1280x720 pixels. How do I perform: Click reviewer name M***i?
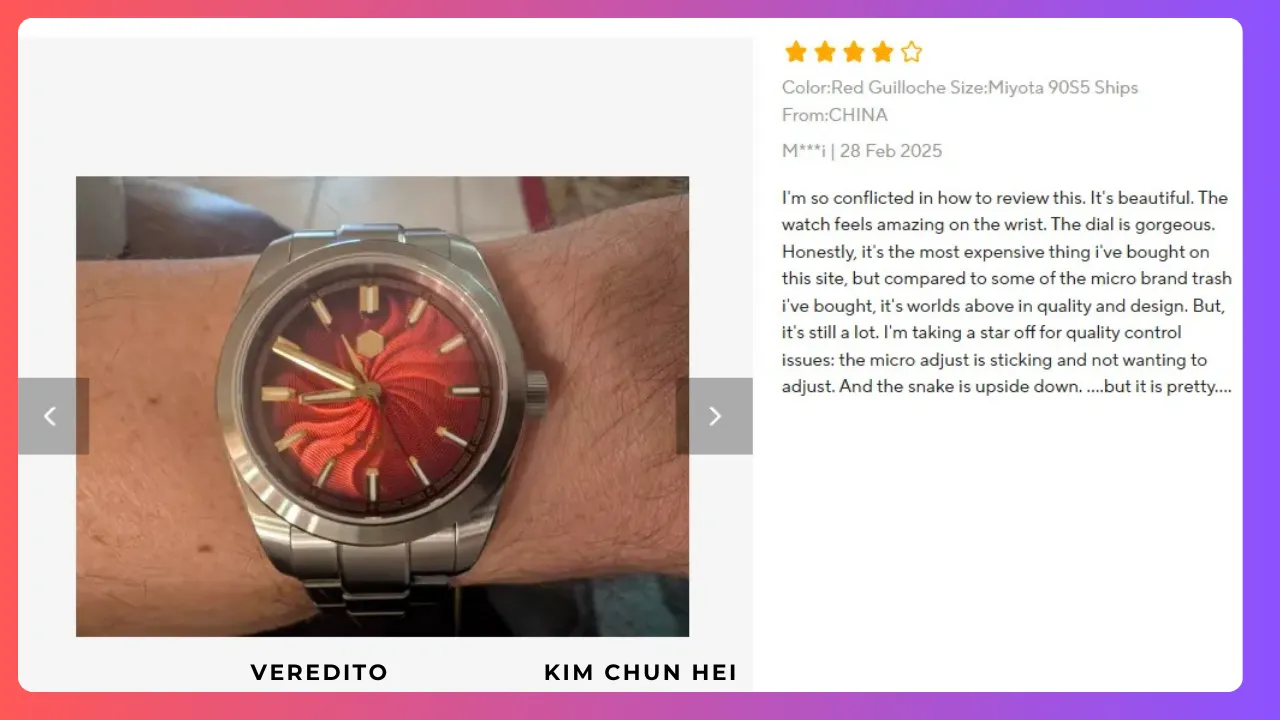pos(804,151)
